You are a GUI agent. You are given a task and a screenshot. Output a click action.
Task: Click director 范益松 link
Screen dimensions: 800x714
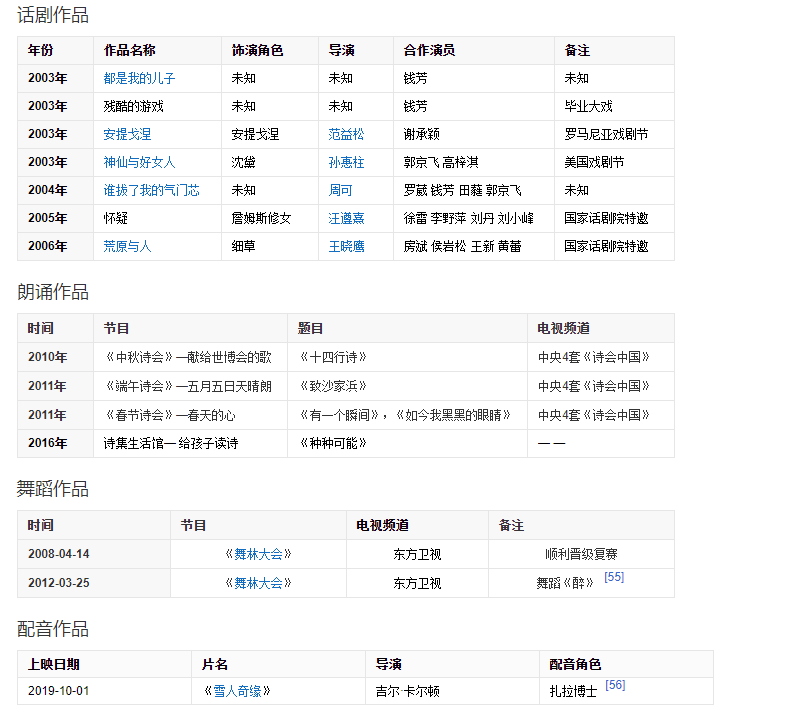(346, 134)
